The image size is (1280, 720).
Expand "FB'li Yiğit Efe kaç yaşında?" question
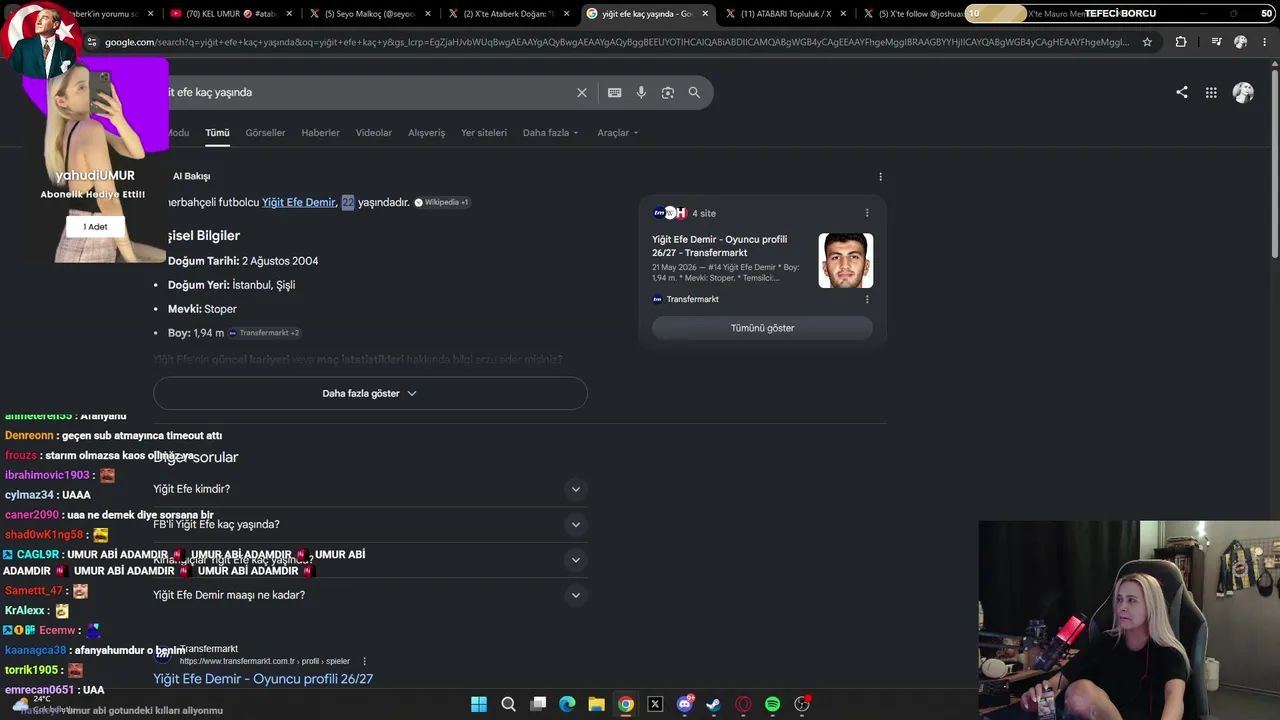[x=369, y=524]
